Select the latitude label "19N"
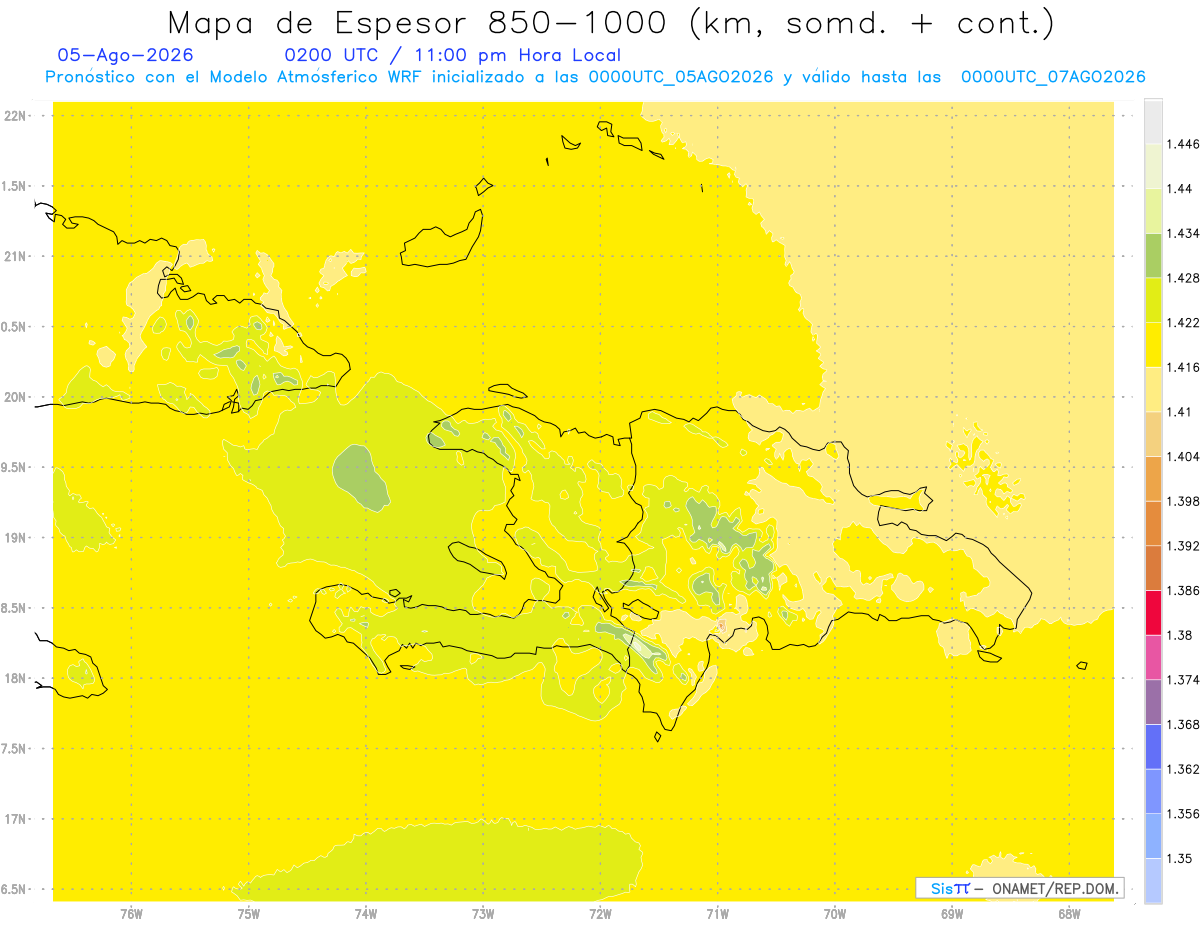The width and height of the screenshot is (1200, 927). [x=16, y=537]
